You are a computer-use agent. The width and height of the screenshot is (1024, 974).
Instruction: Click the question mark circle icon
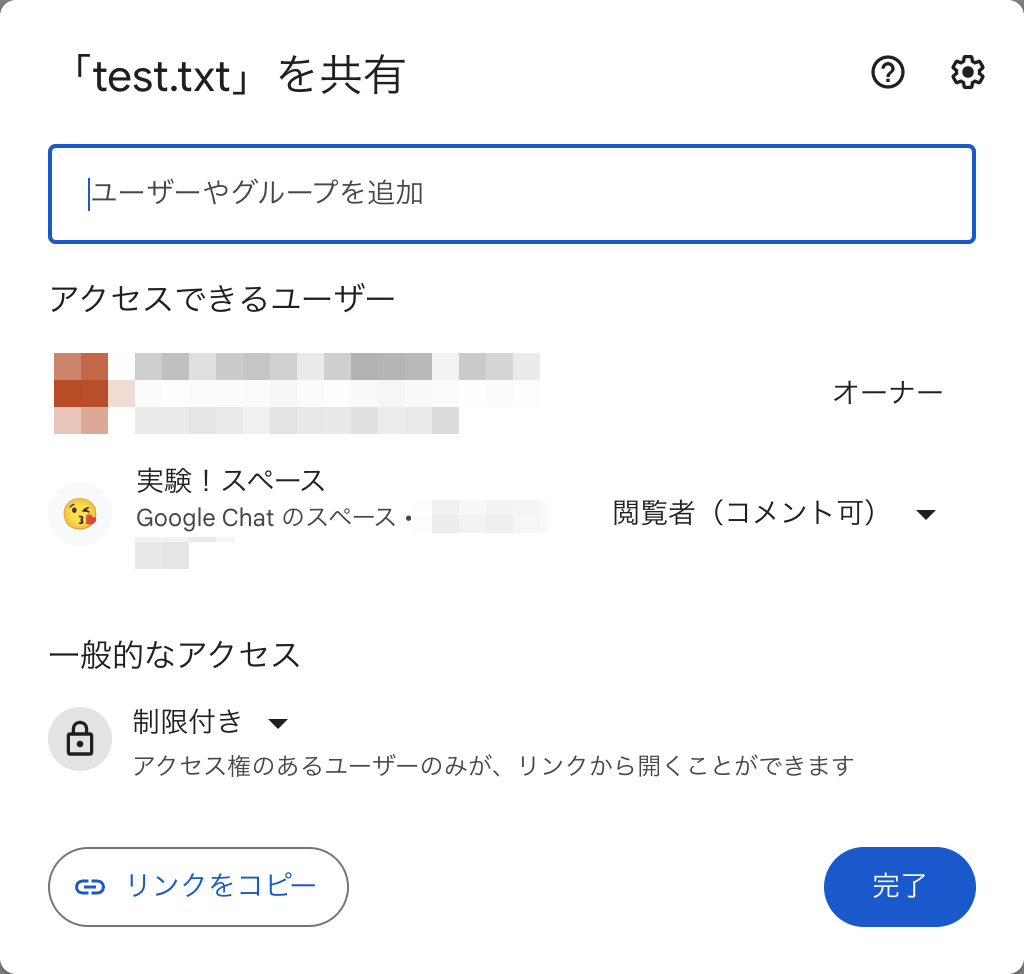coord(886,73)
